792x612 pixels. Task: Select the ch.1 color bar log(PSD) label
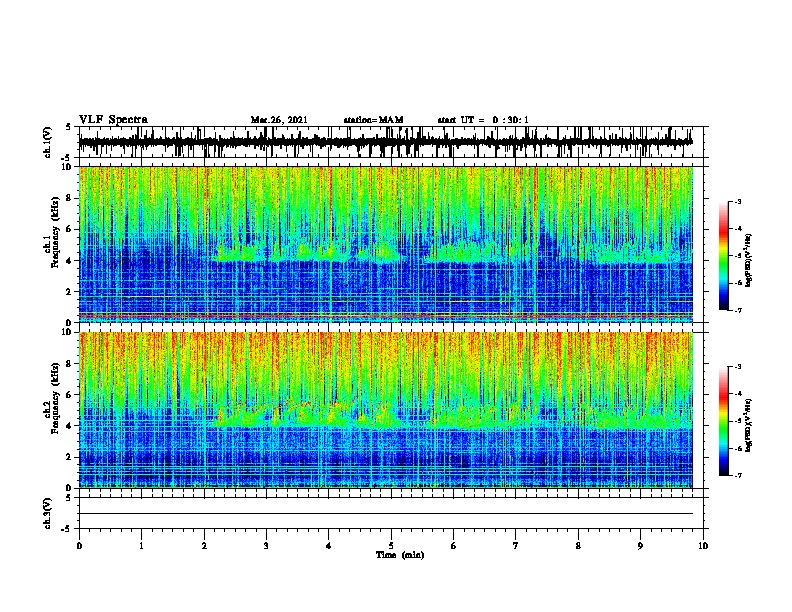[x=749, y=261]
